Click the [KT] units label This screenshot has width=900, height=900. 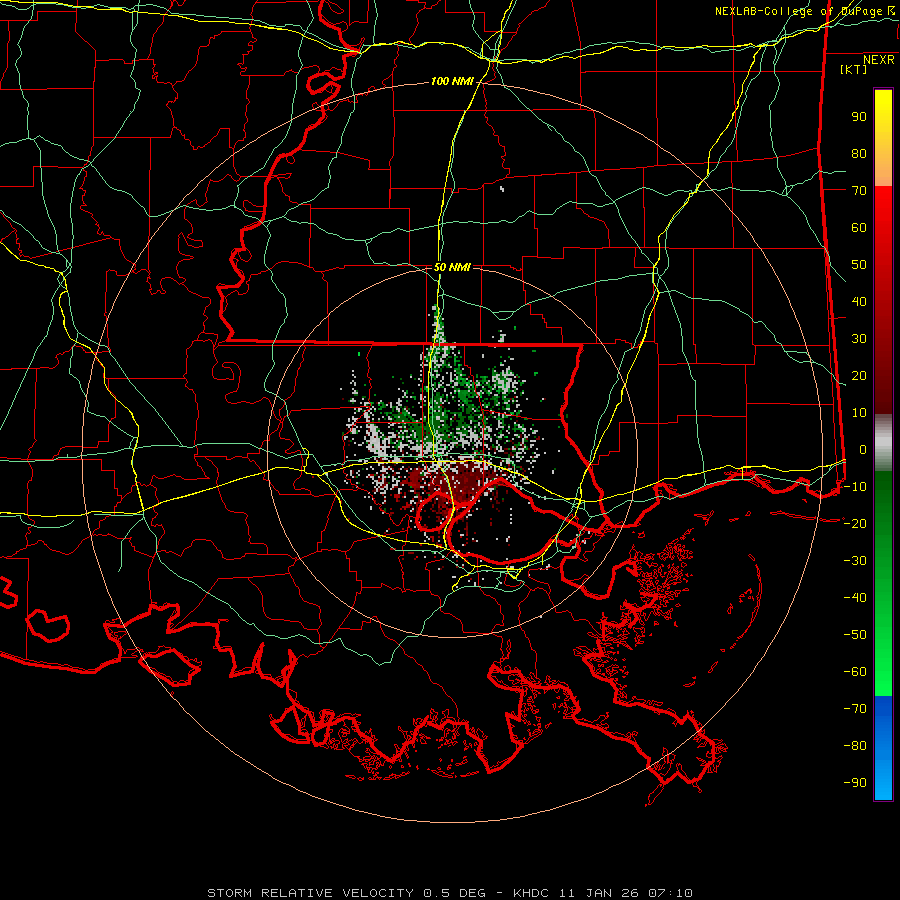[x=854, y=69]
